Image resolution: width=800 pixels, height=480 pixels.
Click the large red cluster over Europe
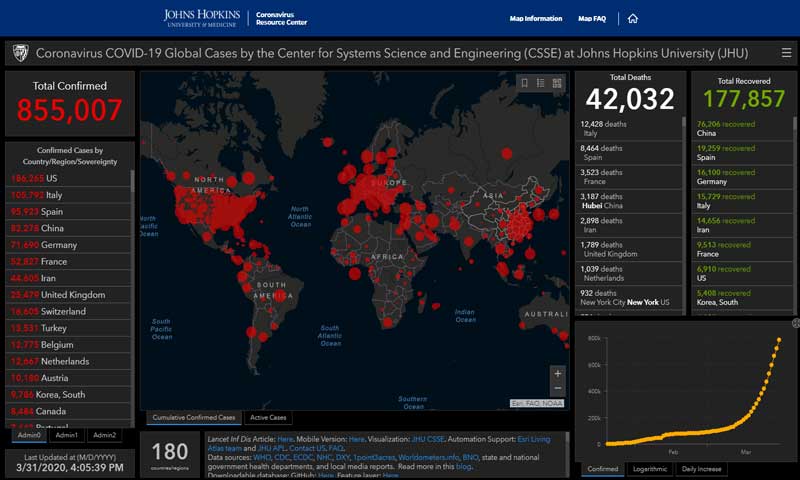375,192
